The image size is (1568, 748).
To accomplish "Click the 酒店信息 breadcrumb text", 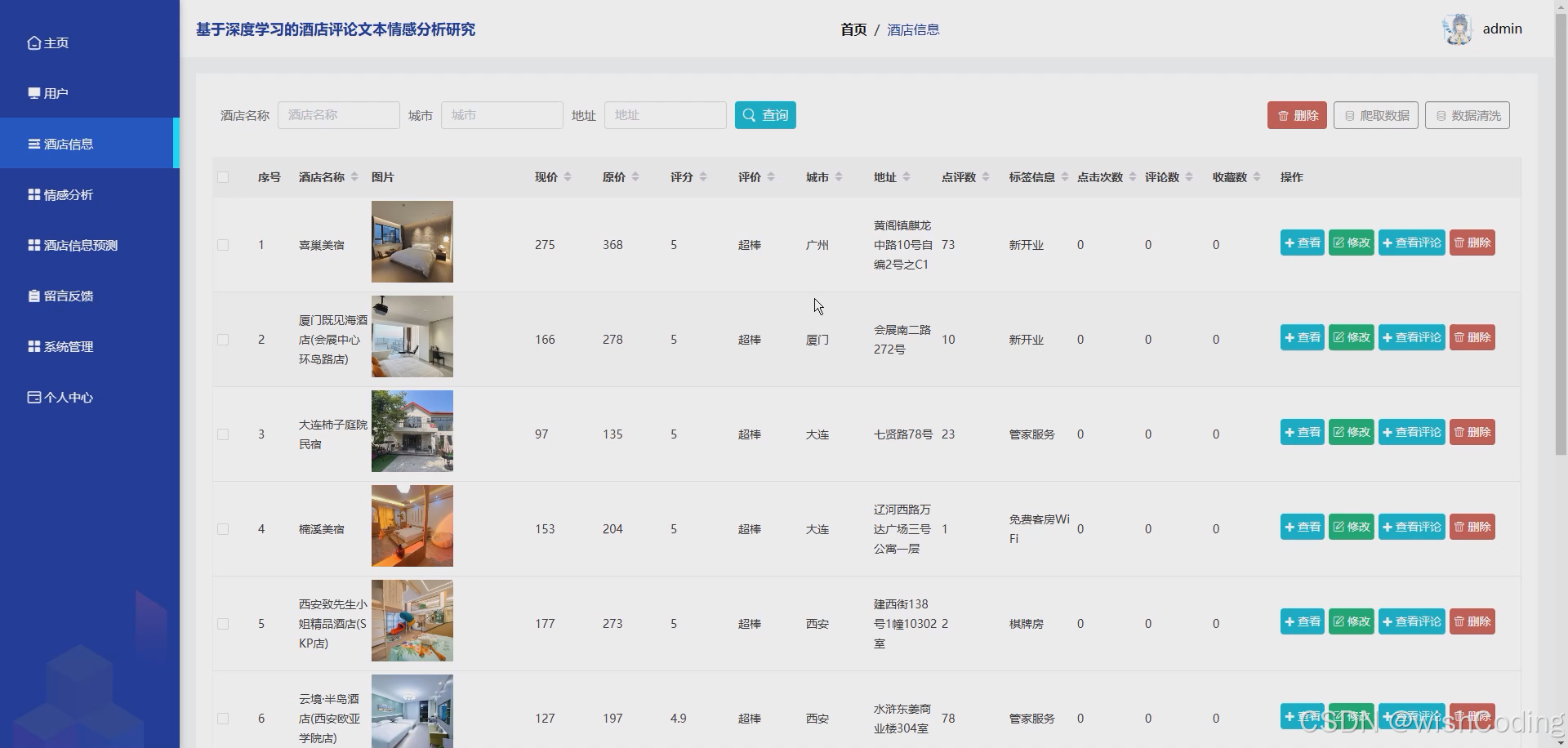I will (x=913, y=29).
